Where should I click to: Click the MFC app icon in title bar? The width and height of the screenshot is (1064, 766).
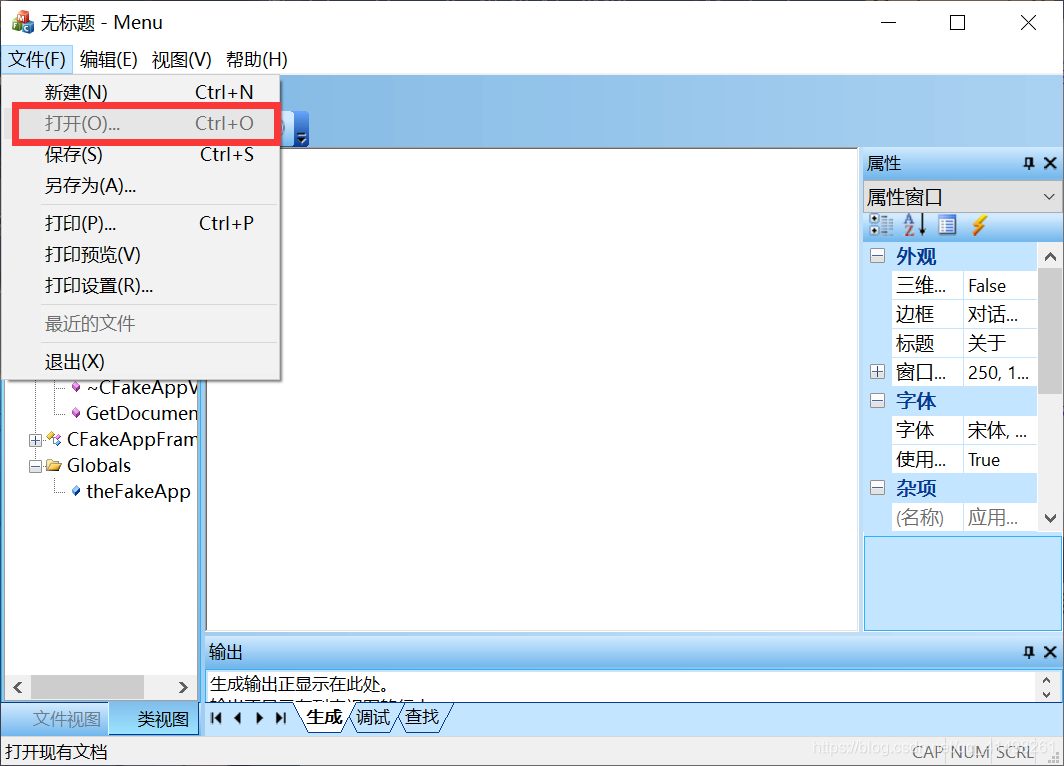coord(22,22)
